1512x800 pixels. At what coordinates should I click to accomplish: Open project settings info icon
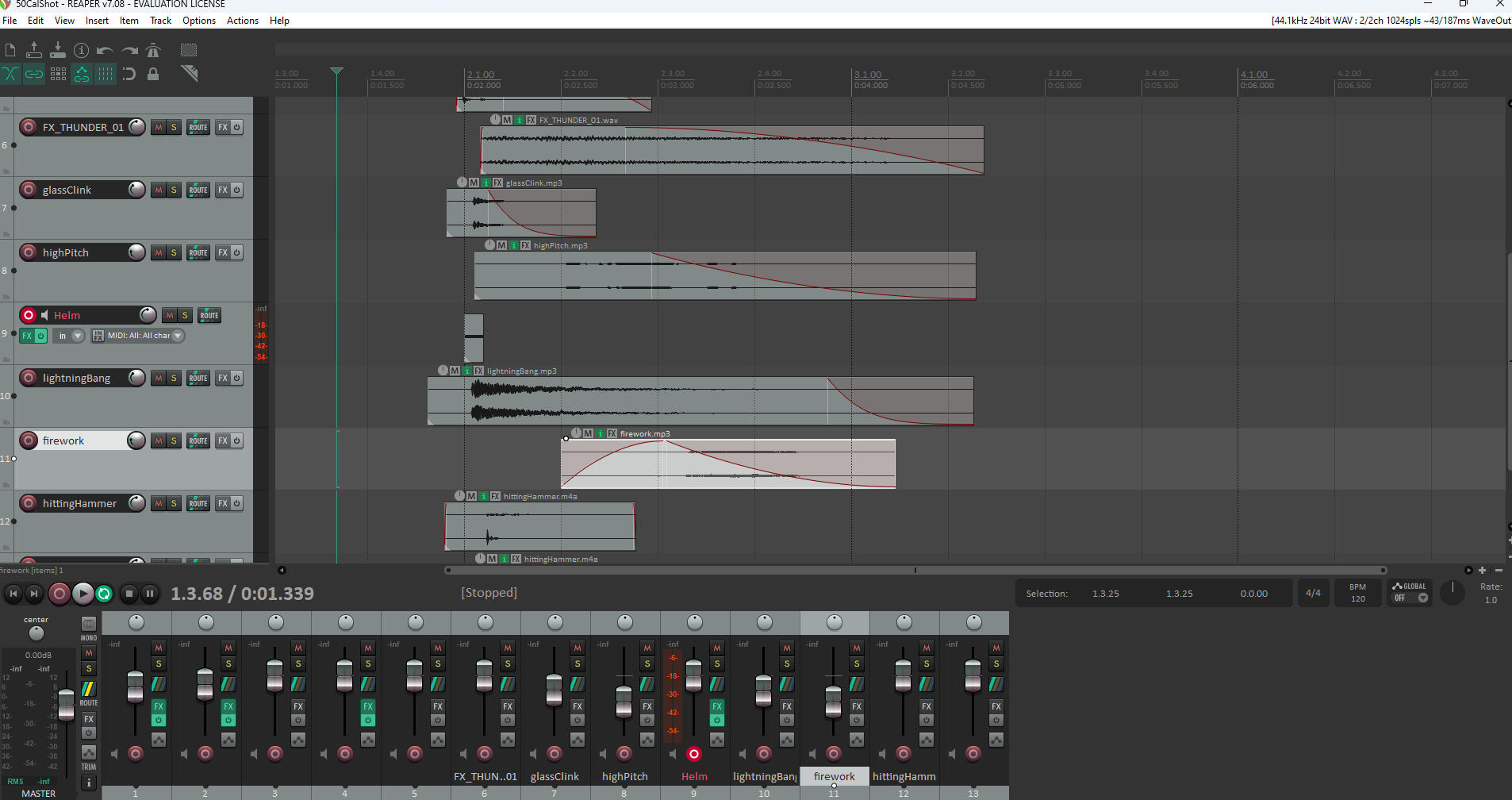pos(81,51)
